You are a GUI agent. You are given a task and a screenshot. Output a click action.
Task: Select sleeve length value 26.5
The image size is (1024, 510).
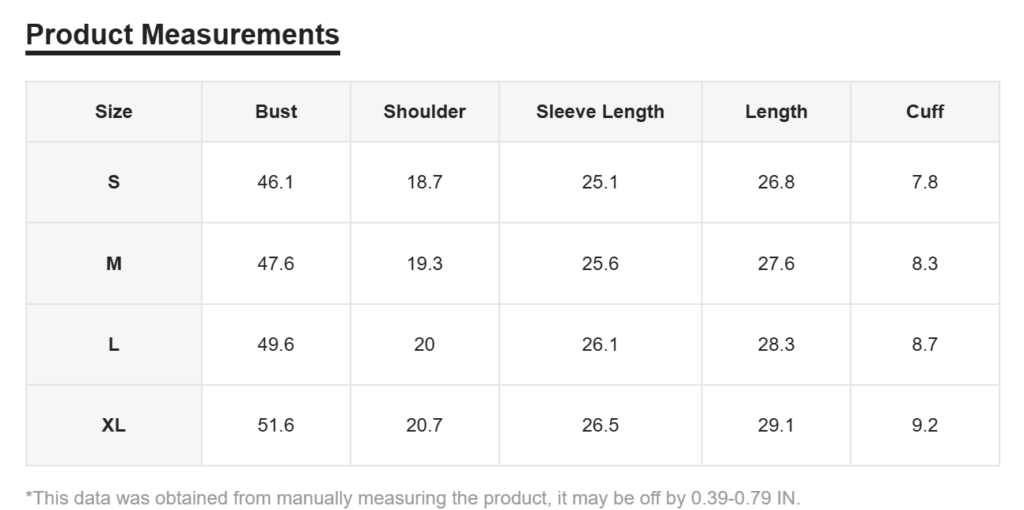point(600,425)
